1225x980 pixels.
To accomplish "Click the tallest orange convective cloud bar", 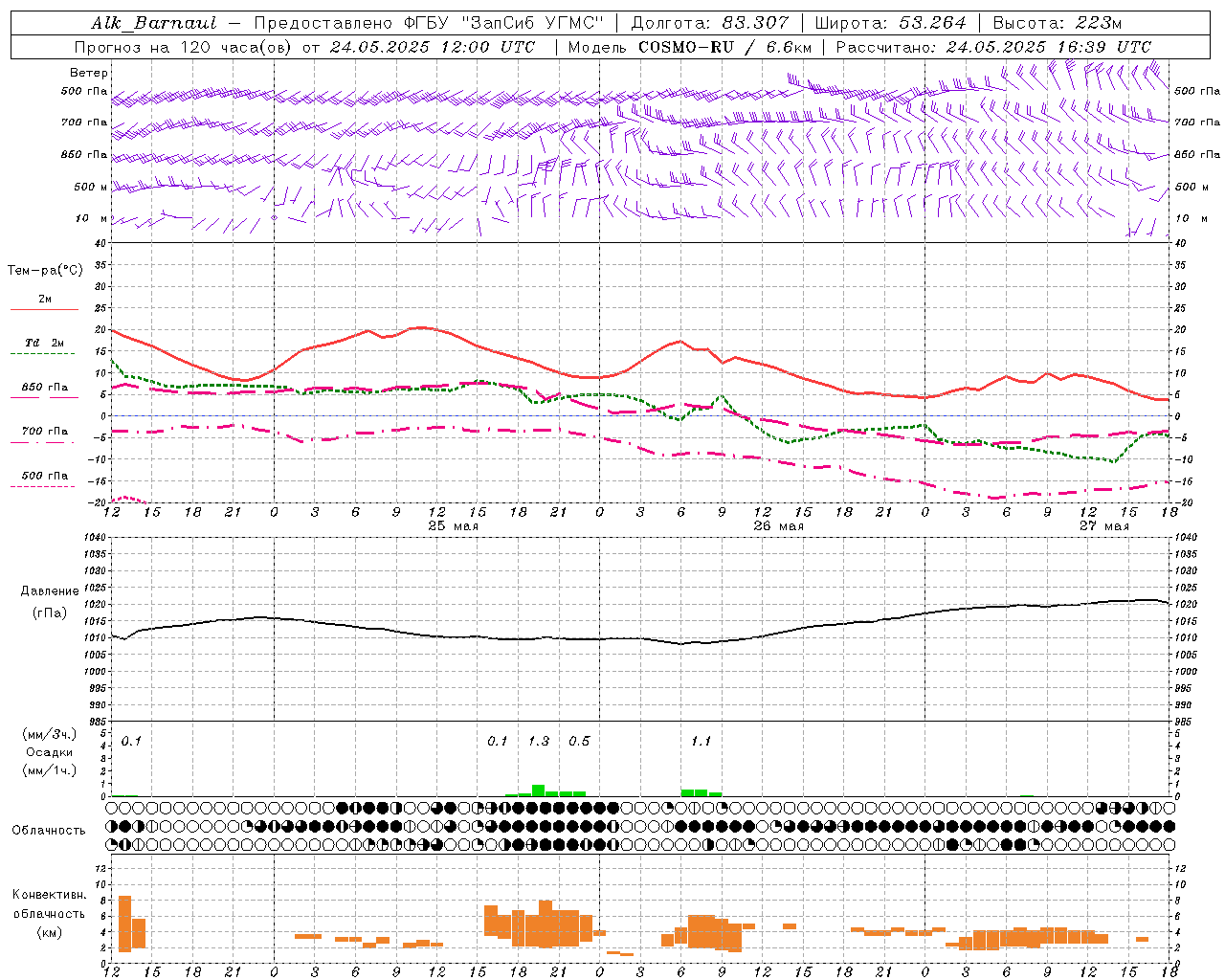I will [124, 924].
